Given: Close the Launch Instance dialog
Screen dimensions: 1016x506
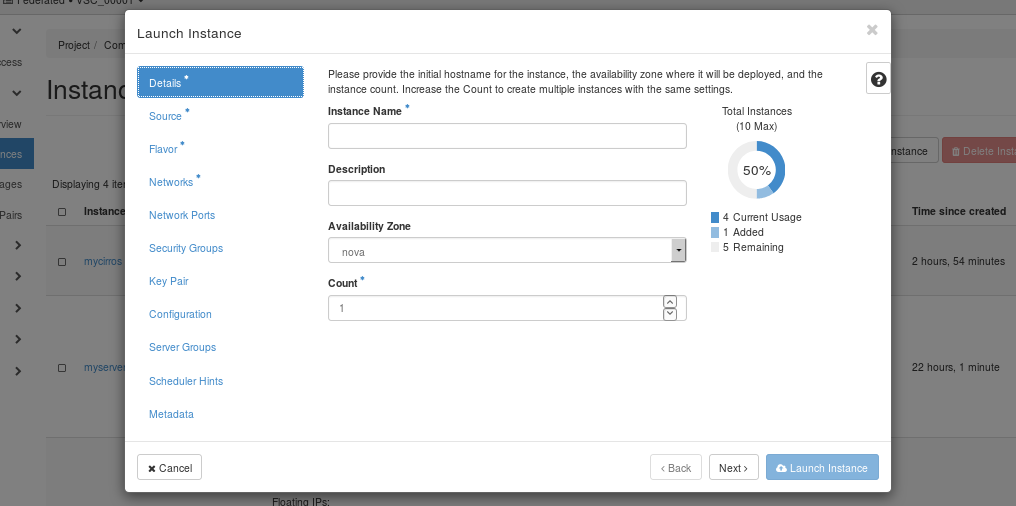Looking at the screenshot, I should (872, 30).
